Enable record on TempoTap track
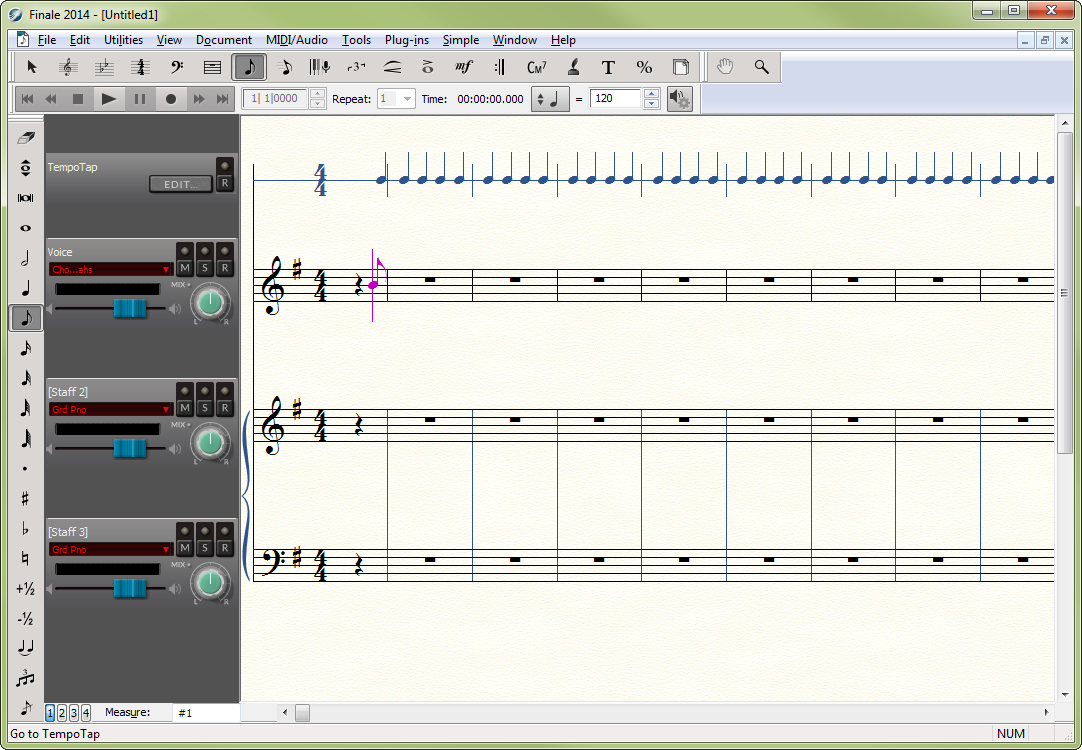 click(x=224, y=184)
